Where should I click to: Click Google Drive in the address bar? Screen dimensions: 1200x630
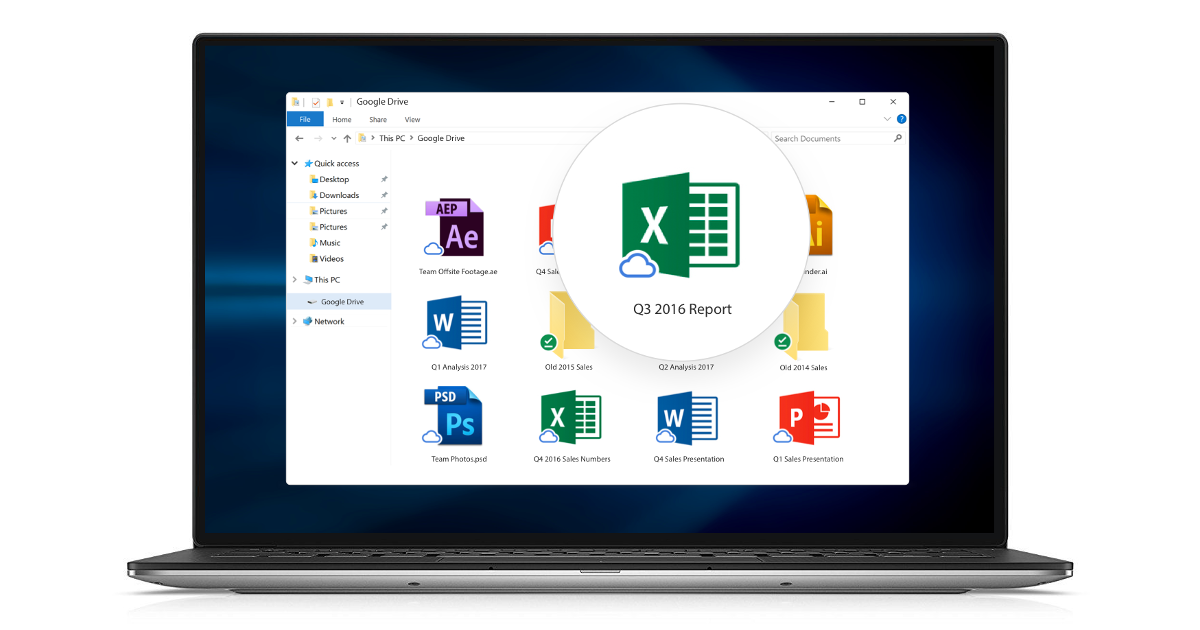point(441,138)
